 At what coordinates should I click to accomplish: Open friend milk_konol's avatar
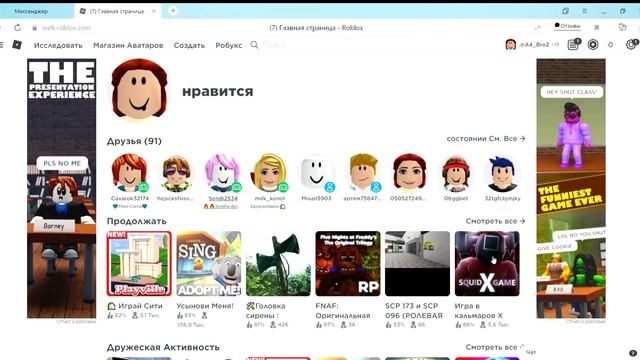pyautogui.click(x=269, y=173)
